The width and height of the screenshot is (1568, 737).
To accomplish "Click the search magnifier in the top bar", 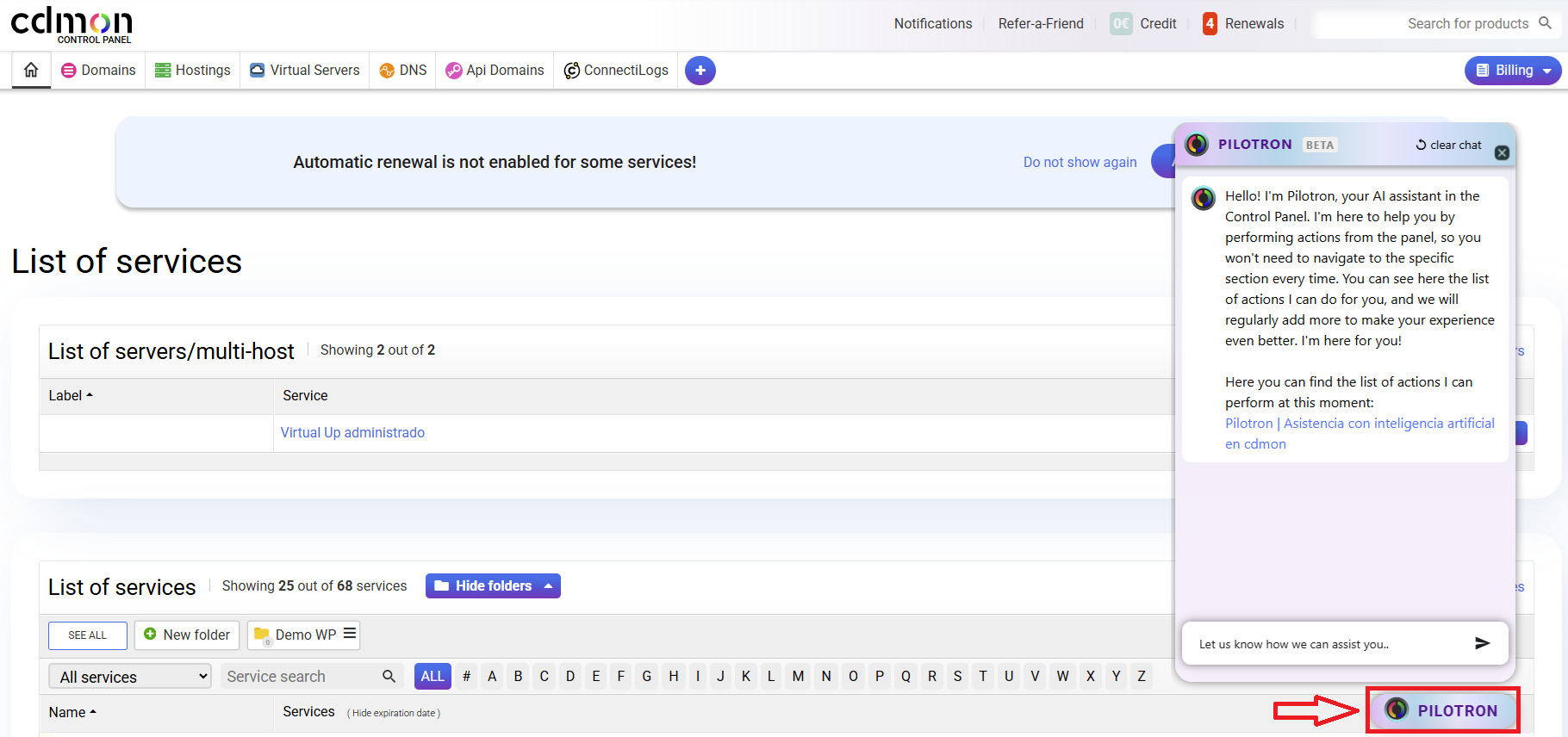I will (1545, 23).
